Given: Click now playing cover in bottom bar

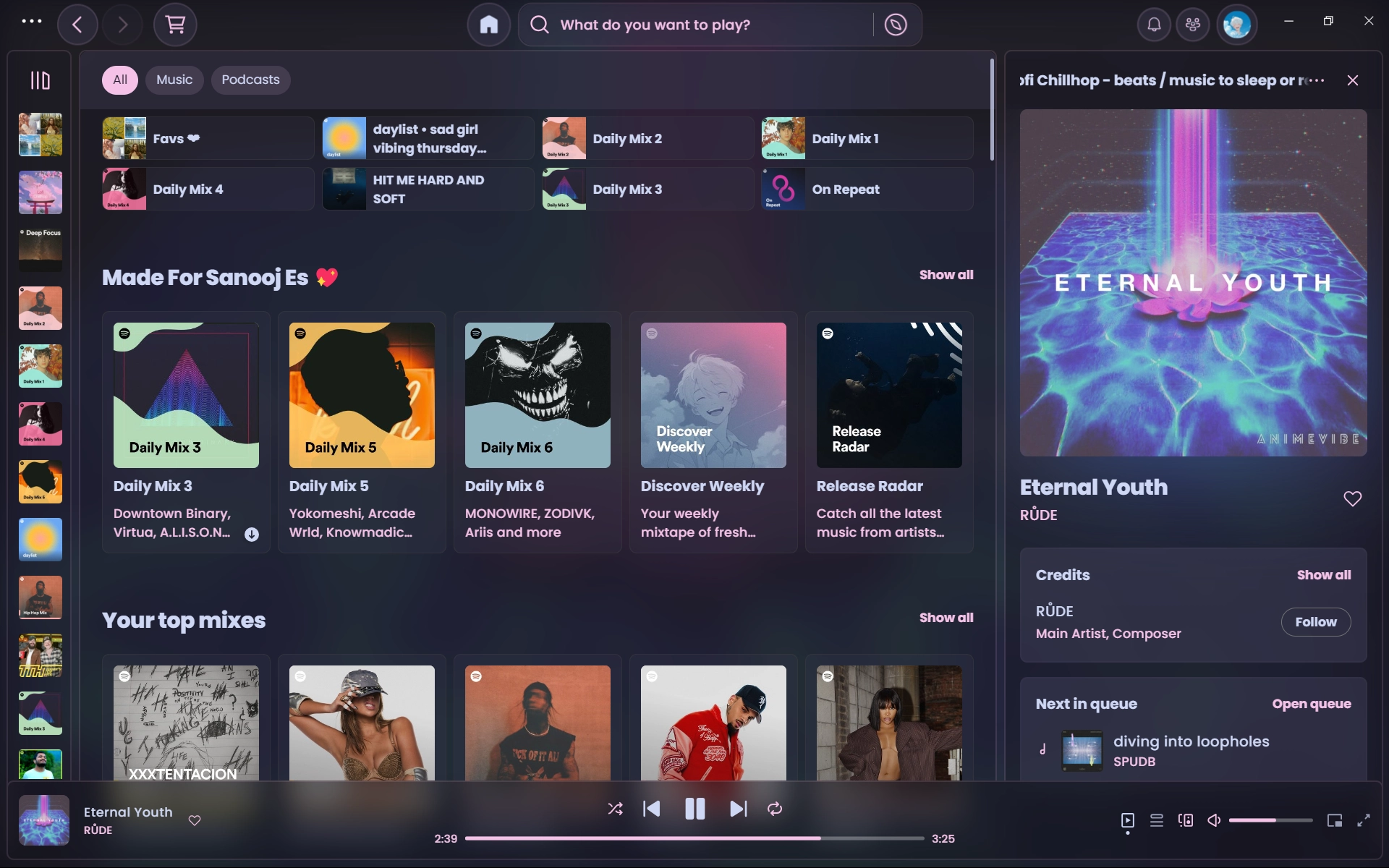Looking at the screenshot, I should (x=44, y=820).
